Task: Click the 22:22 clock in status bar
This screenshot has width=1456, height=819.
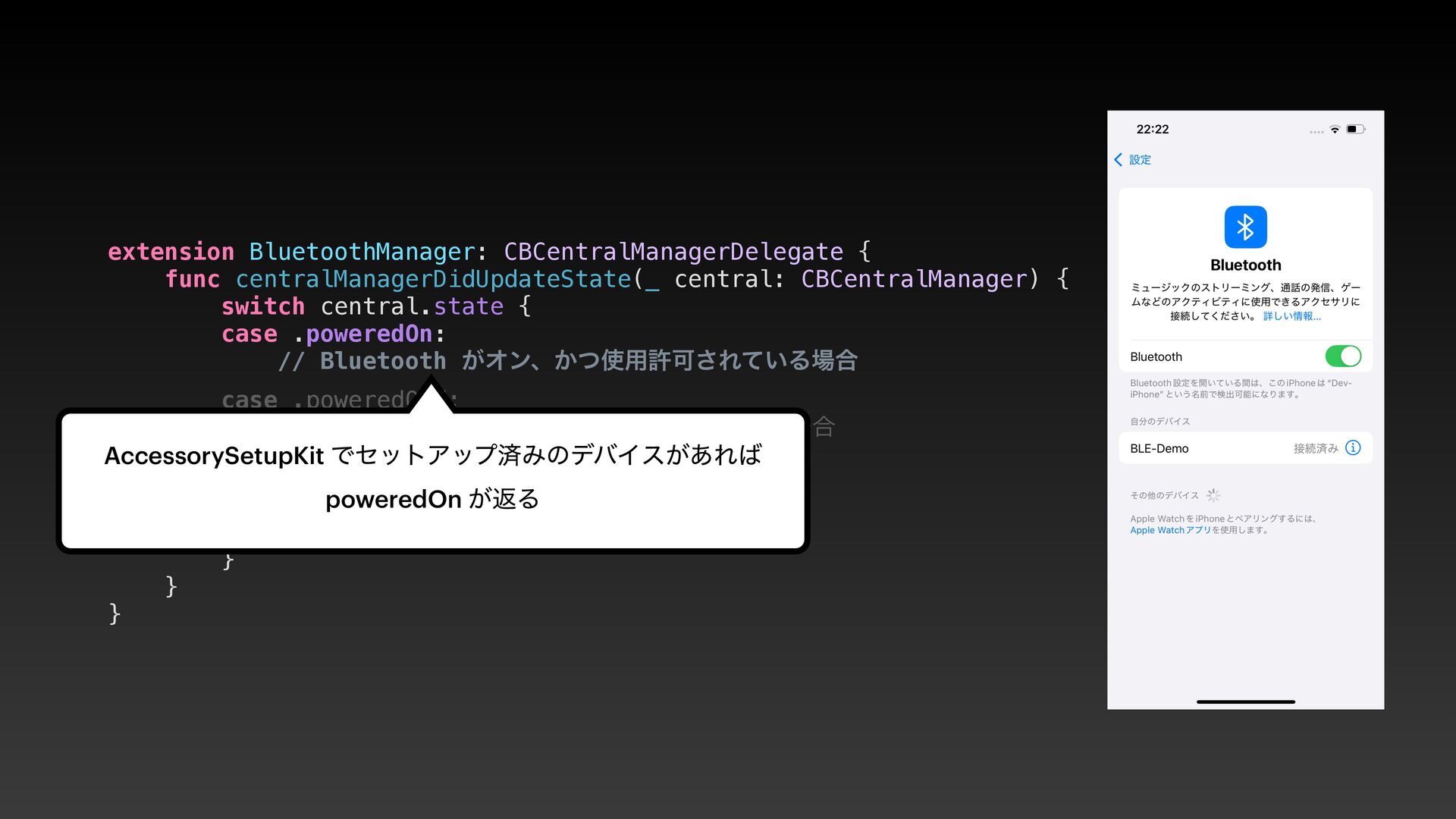Action: coord(1153,130)
